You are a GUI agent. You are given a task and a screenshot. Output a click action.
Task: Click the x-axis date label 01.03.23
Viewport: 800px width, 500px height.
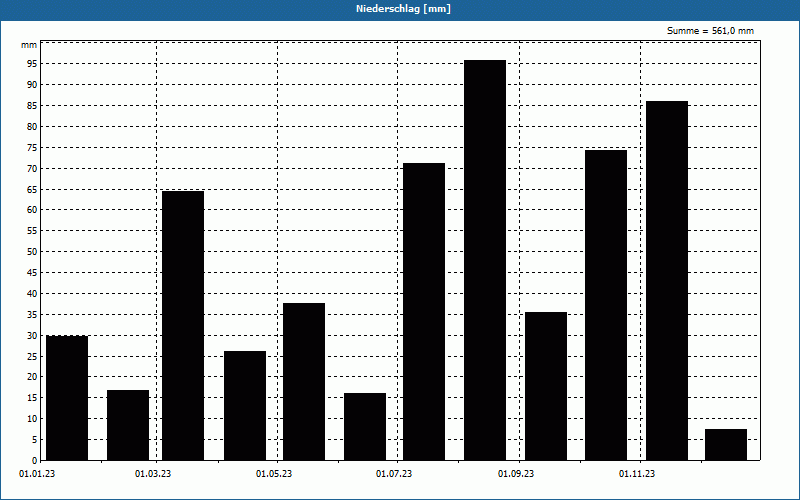pyautogui.click(x=153, y=474)
